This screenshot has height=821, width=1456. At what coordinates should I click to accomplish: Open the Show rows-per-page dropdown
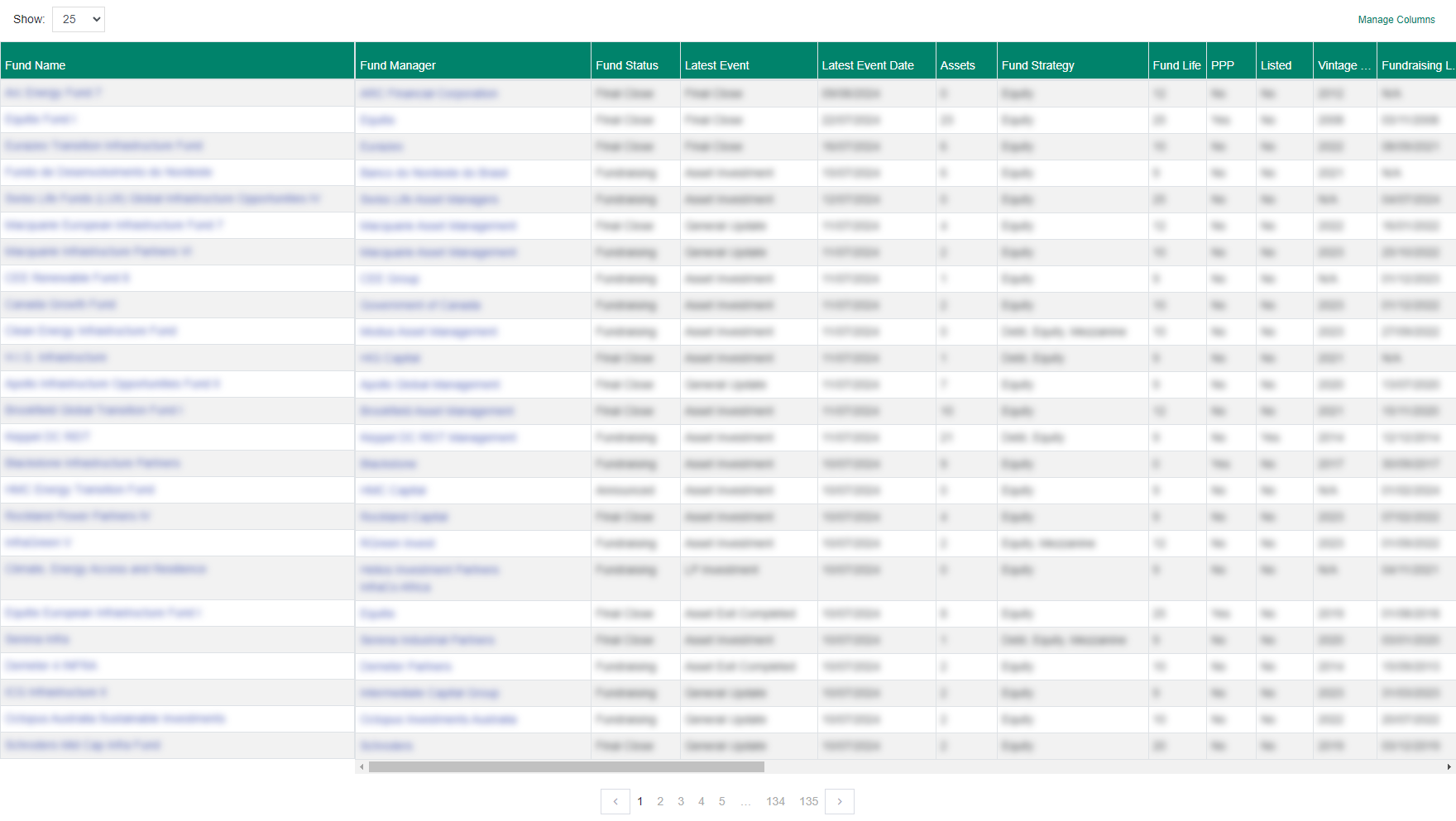pos(78,19)
